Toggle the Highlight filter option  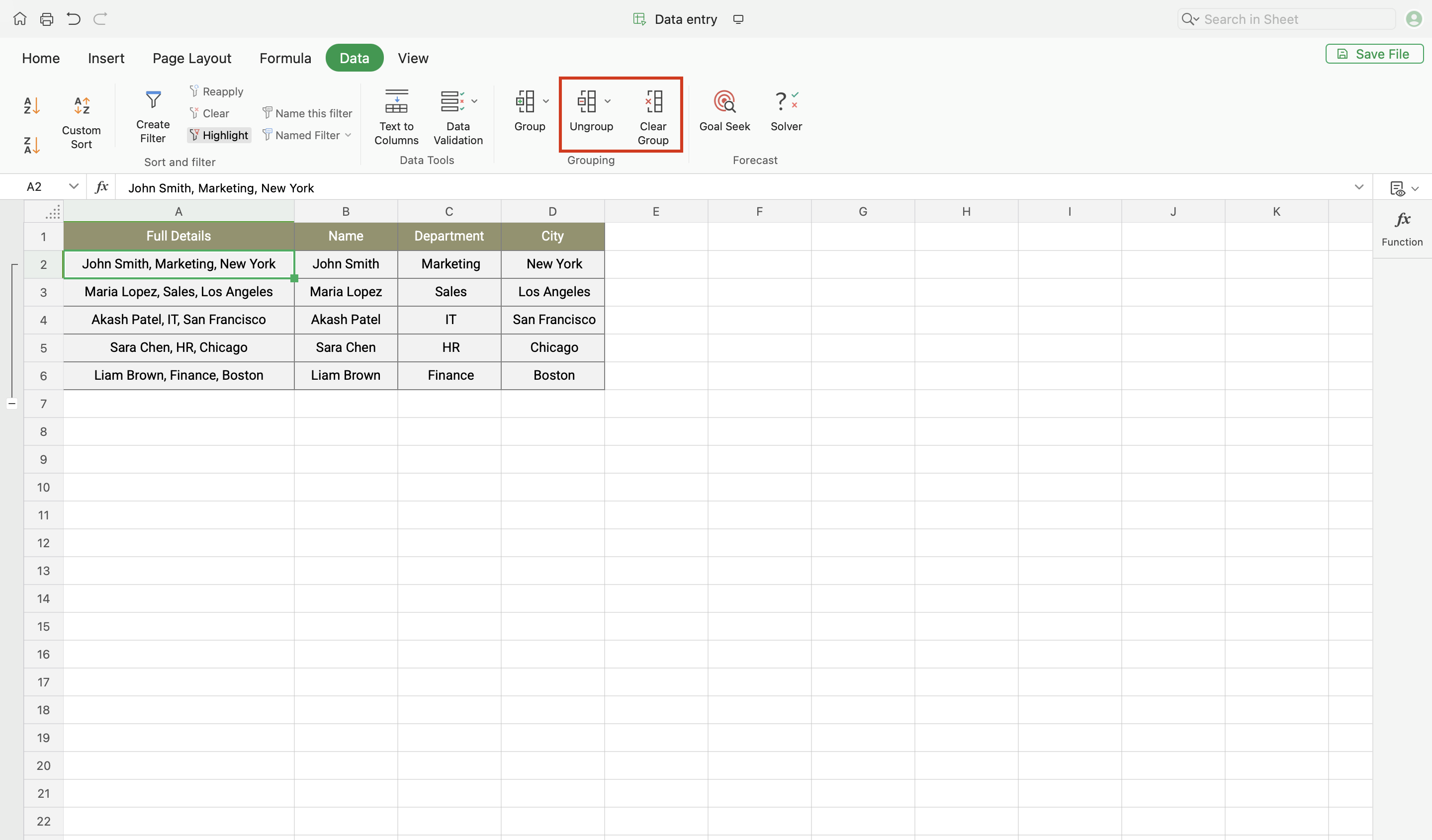(219, 135)
